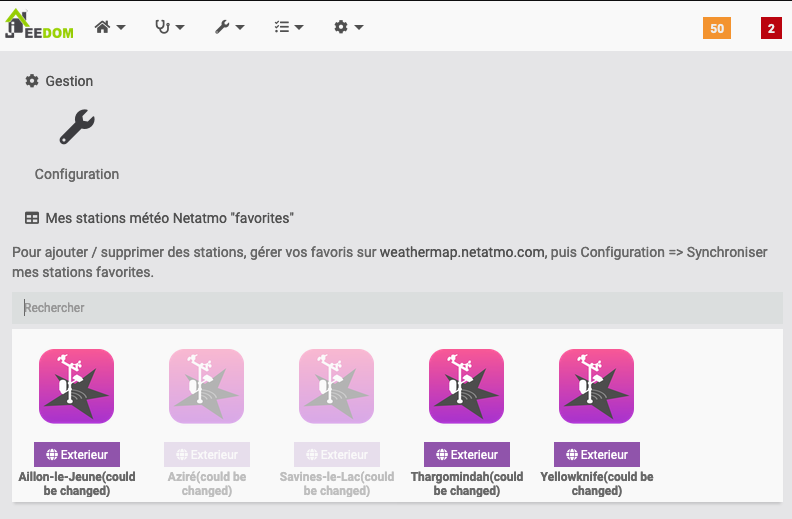Viewport: 792px width, 519px height.
Task: Open the checklist plugins menu
Action: click(x=289, y=27)
